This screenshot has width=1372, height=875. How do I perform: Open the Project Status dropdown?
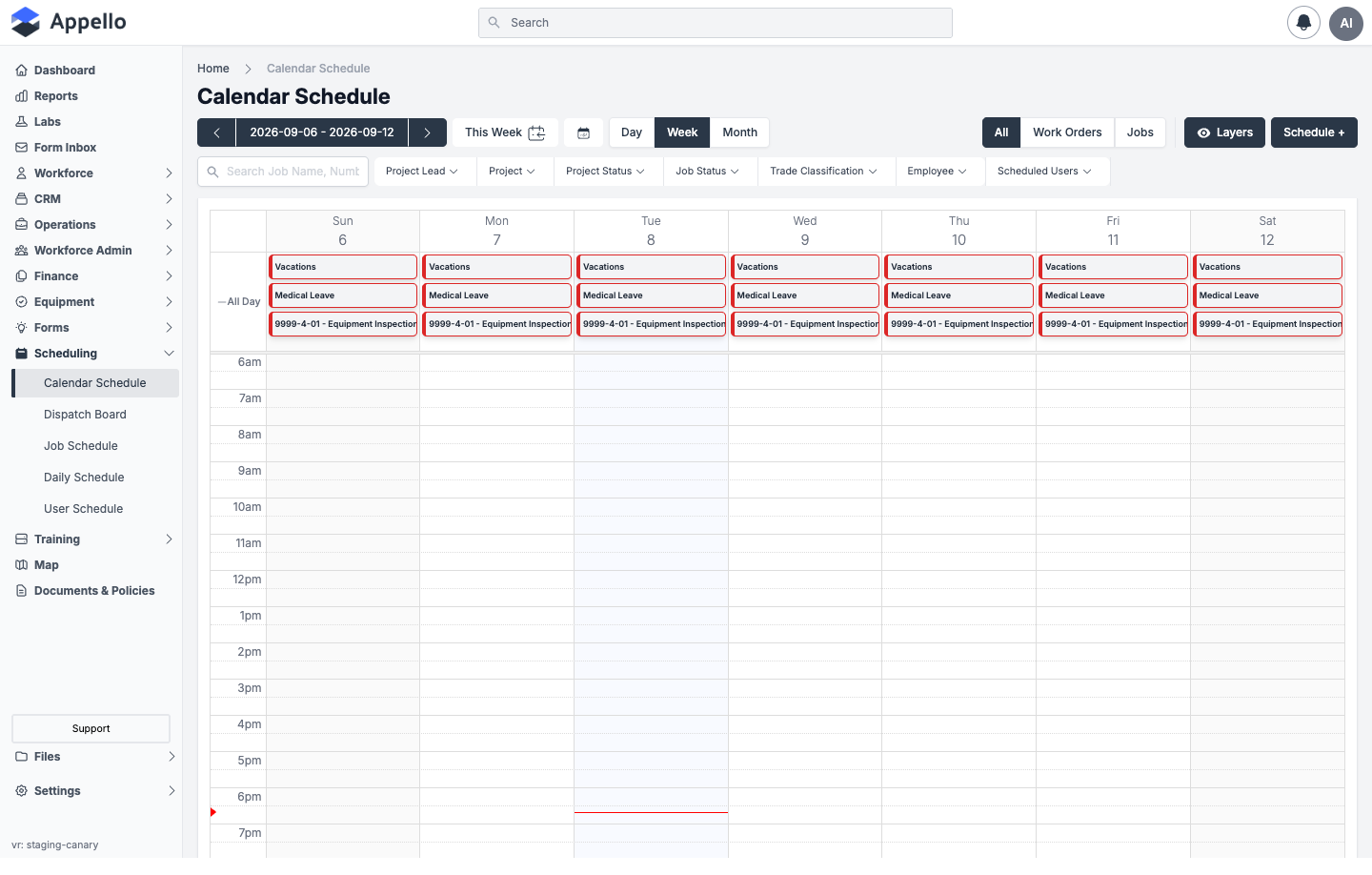point(605,172)
